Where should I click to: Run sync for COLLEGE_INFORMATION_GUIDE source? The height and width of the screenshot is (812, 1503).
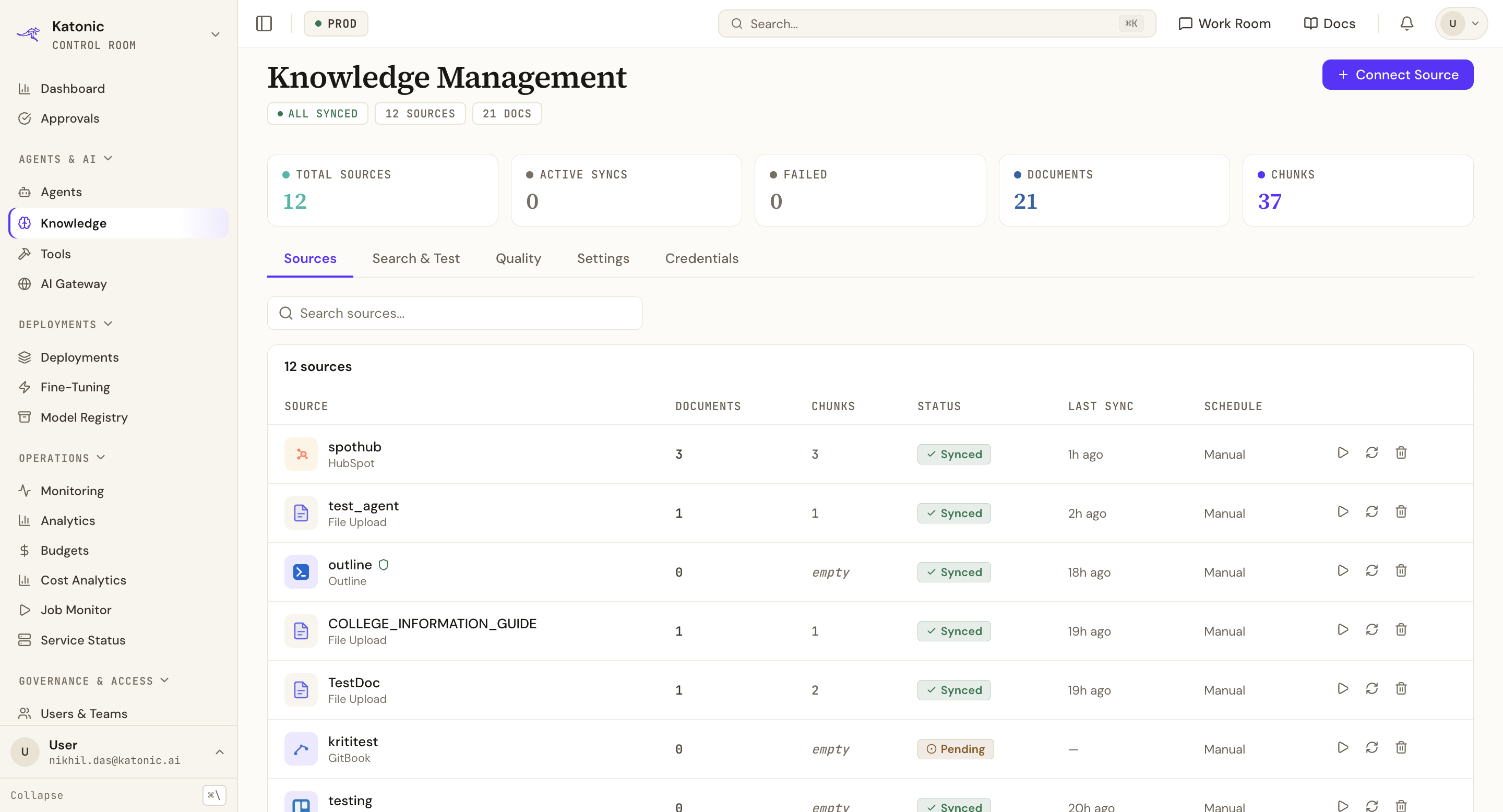coord(1343,629)
